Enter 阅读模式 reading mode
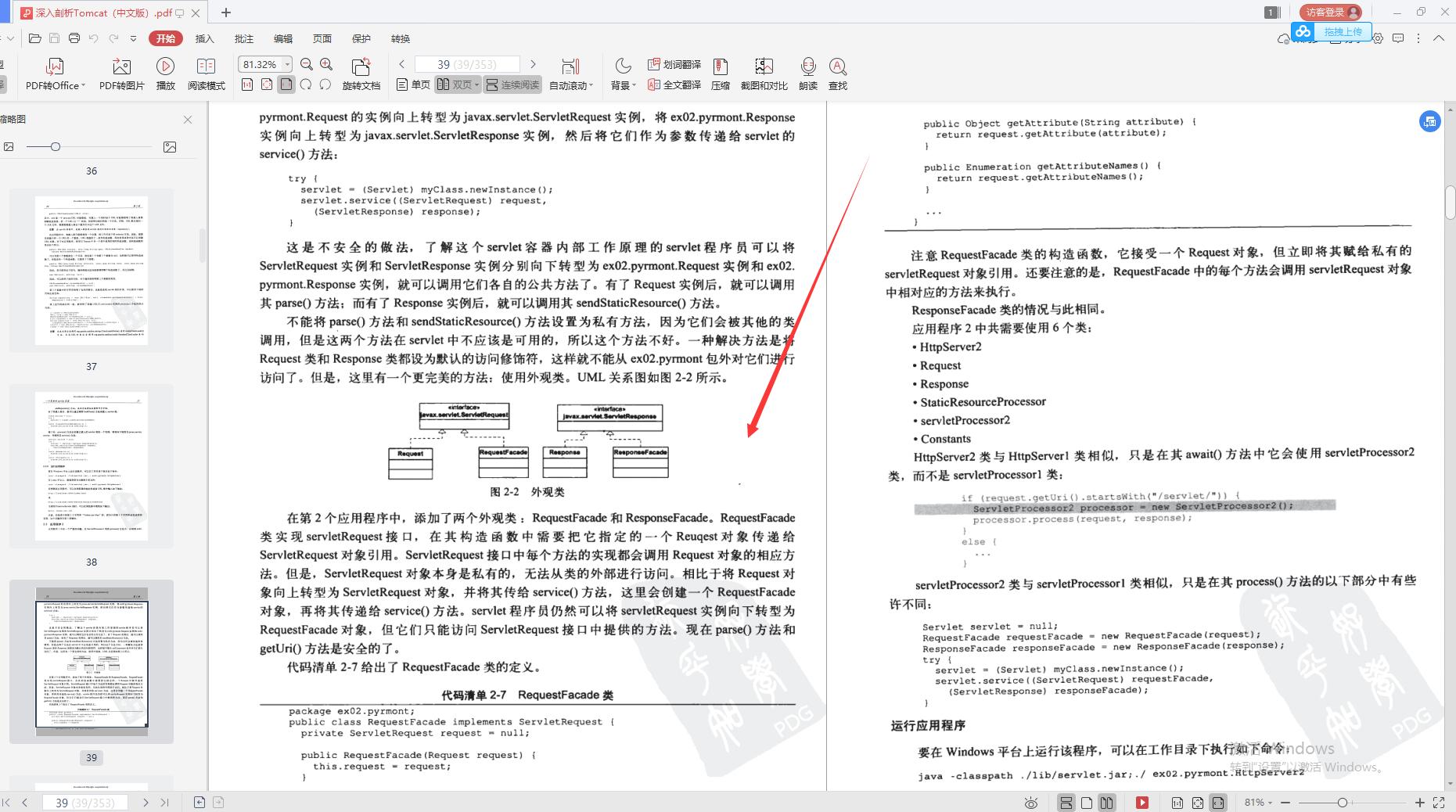Image resolution: width=1456 pixels, height=812 pixels. (206, 74)
